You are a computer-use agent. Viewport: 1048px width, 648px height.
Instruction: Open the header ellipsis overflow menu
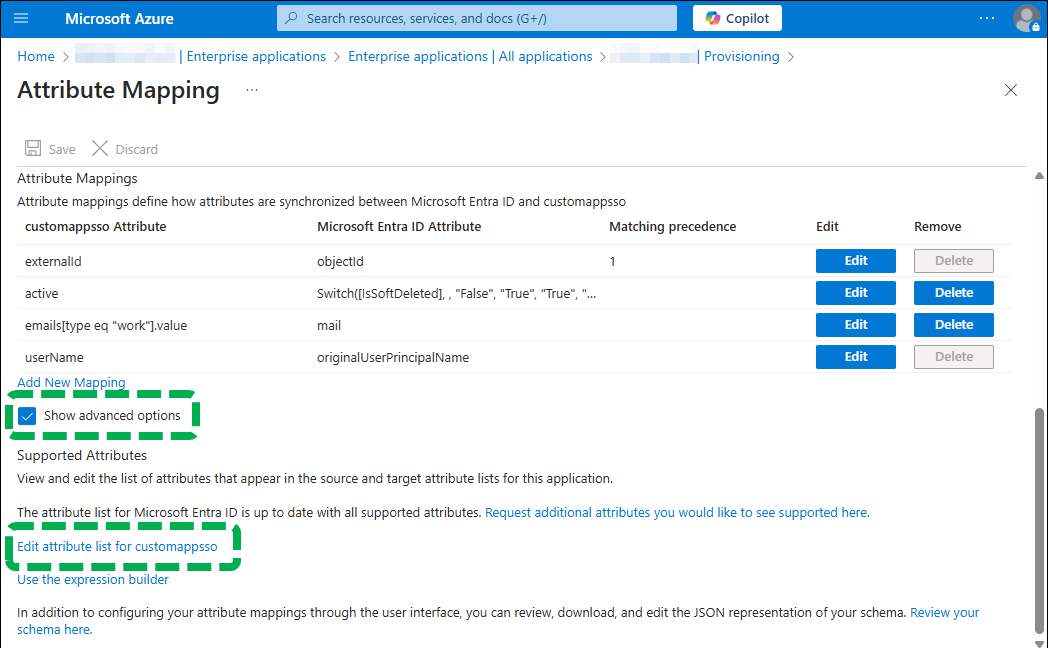pos(987,18)
